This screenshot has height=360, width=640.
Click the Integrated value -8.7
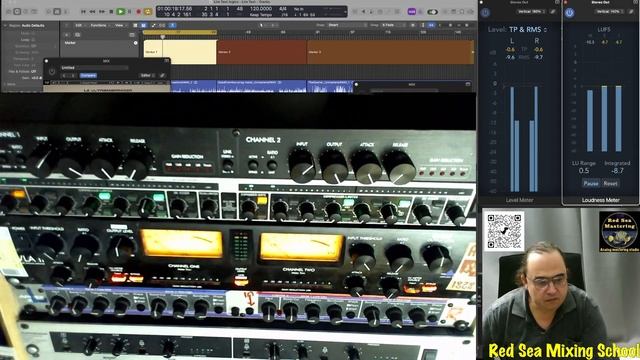coord(618,171)
